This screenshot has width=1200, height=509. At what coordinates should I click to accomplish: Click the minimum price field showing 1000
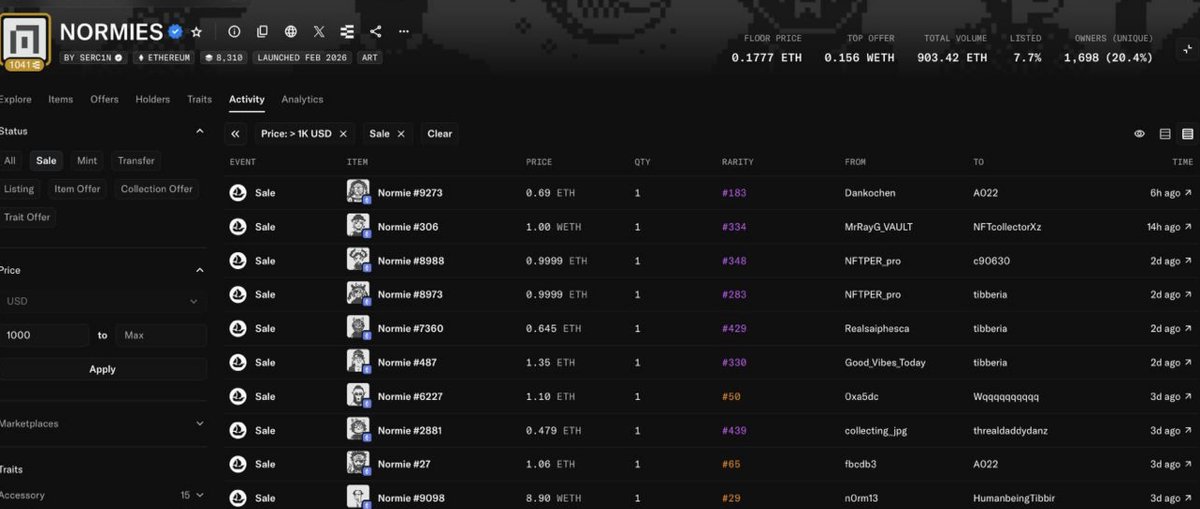44,335
